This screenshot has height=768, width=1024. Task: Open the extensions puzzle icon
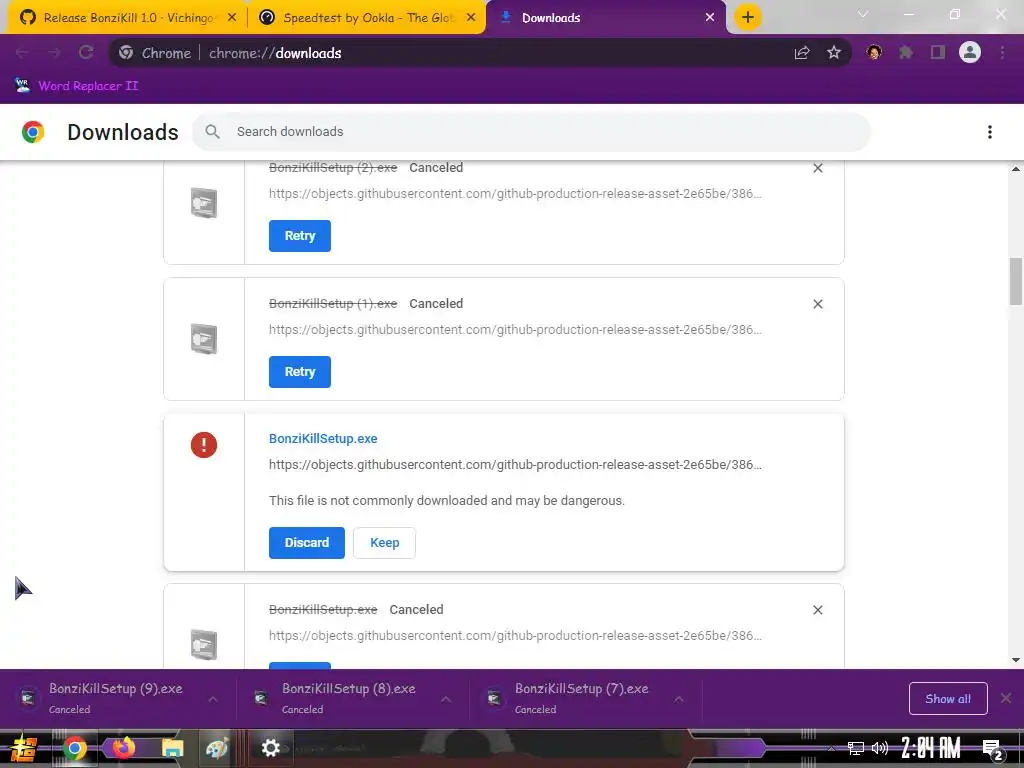pos(906,53)
